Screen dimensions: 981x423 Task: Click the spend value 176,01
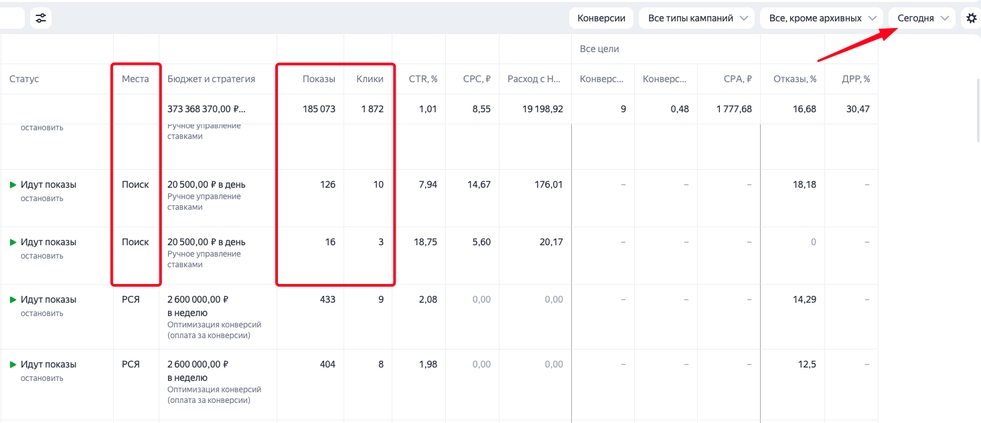tap(551, 185)
